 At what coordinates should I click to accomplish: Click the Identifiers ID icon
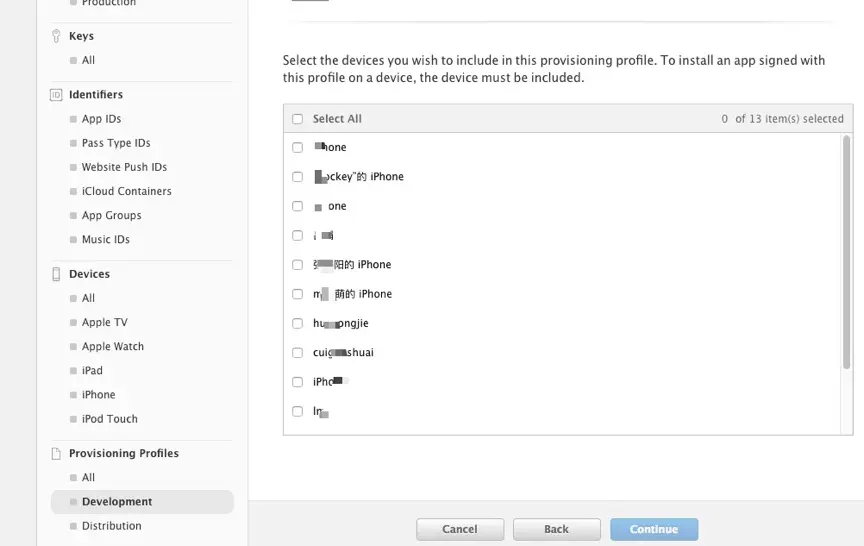pos(56,95)
